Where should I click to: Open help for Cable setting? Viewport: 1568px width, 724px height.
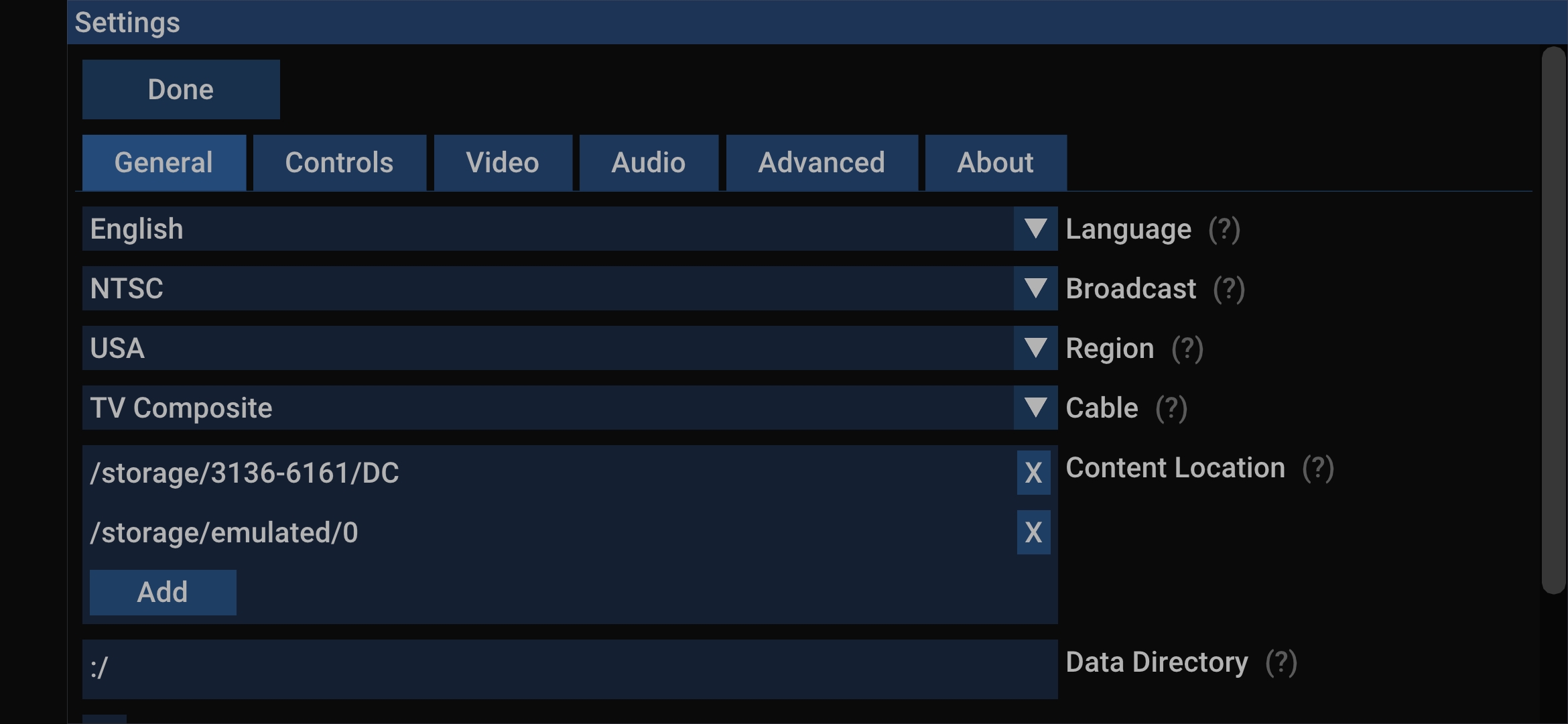1170,408
